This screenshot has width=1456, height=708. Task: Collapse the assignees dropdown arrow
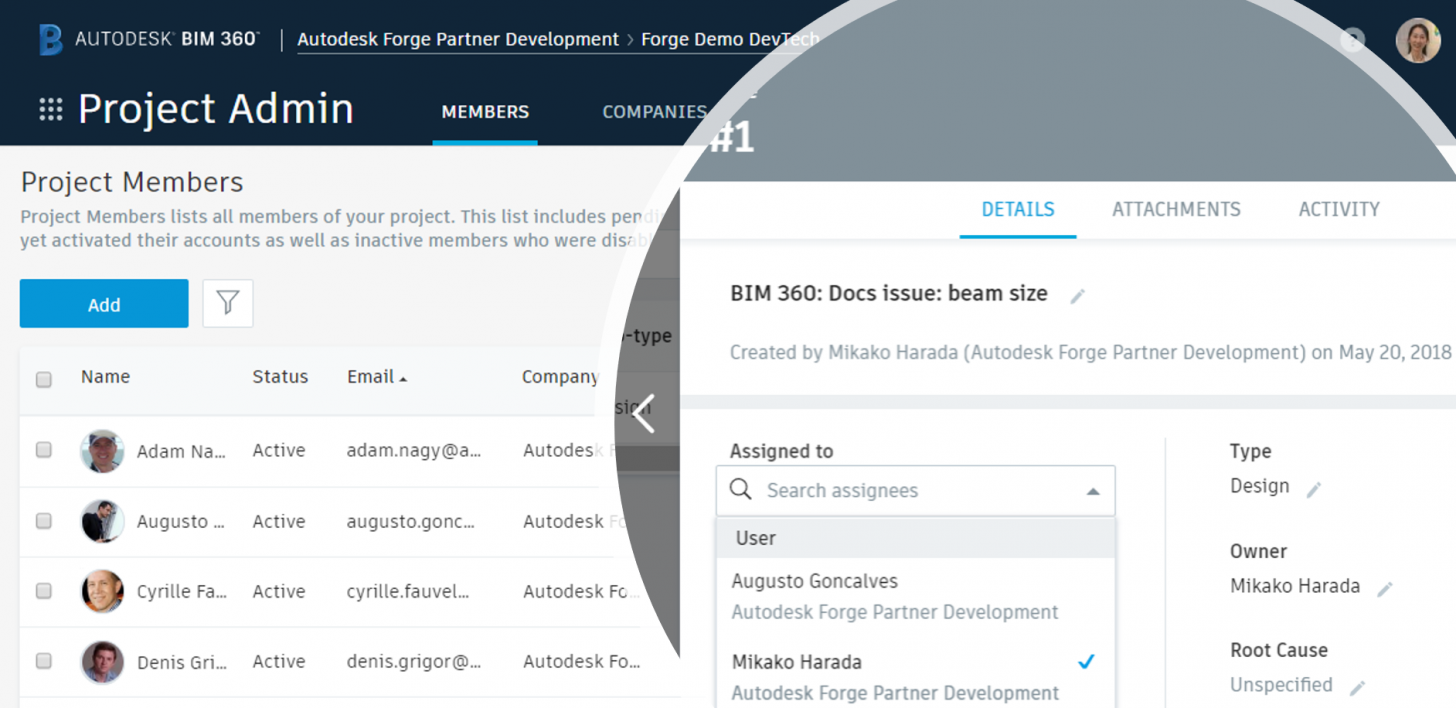1093,491
